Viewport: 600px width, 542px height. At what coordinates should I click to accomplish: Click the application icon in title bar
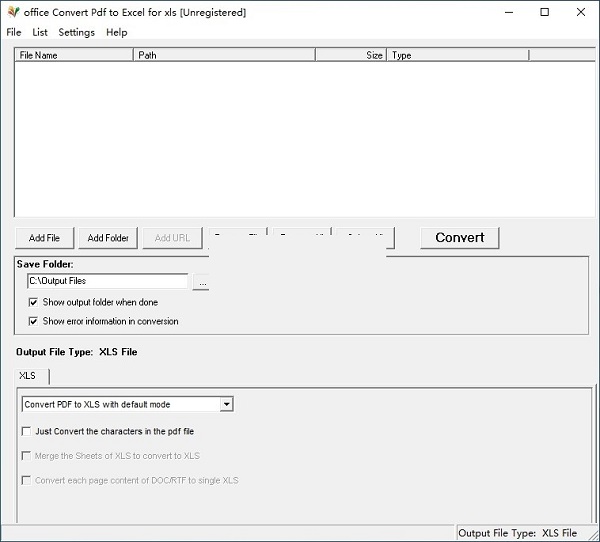pos(14,12)
